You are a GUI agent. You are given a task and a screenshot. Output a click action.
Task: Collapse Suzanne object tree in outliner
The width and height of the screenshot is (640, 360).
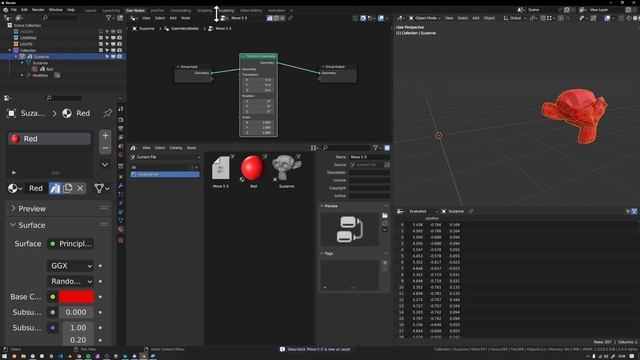pos(16,56)
